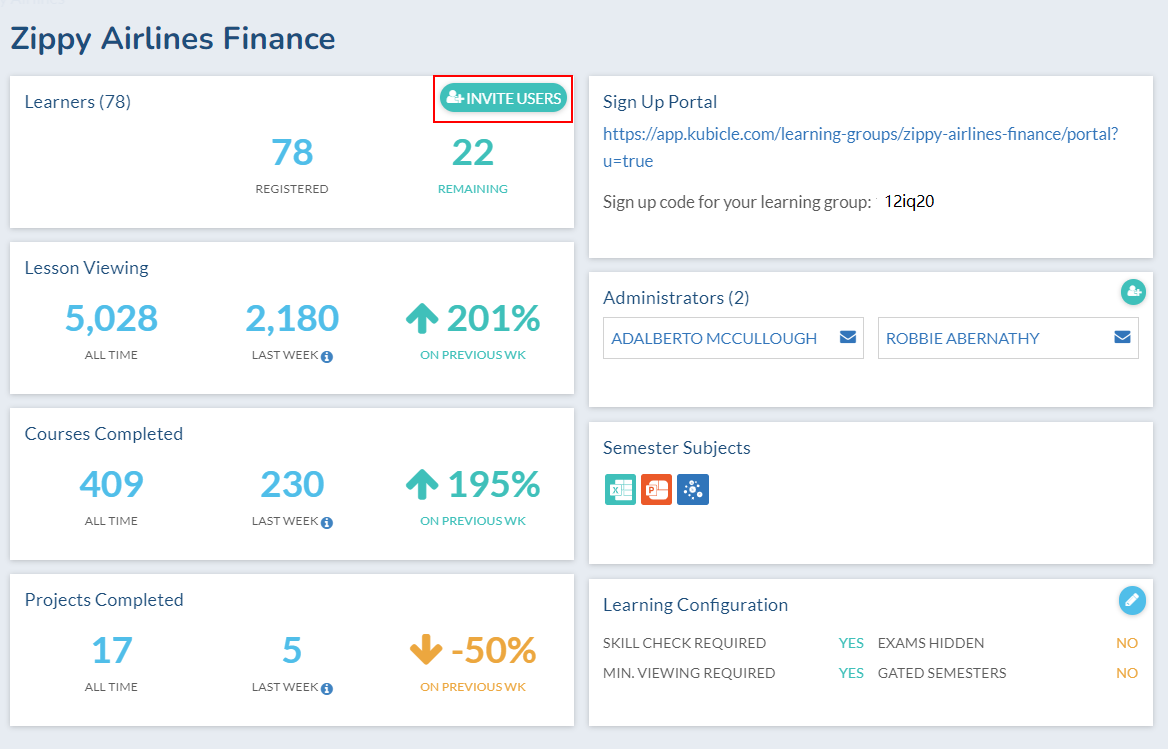The height and width of the screenshot is (749, 1168).
Task: Click the Administrators (2) heading
Action: pos(676,298)
